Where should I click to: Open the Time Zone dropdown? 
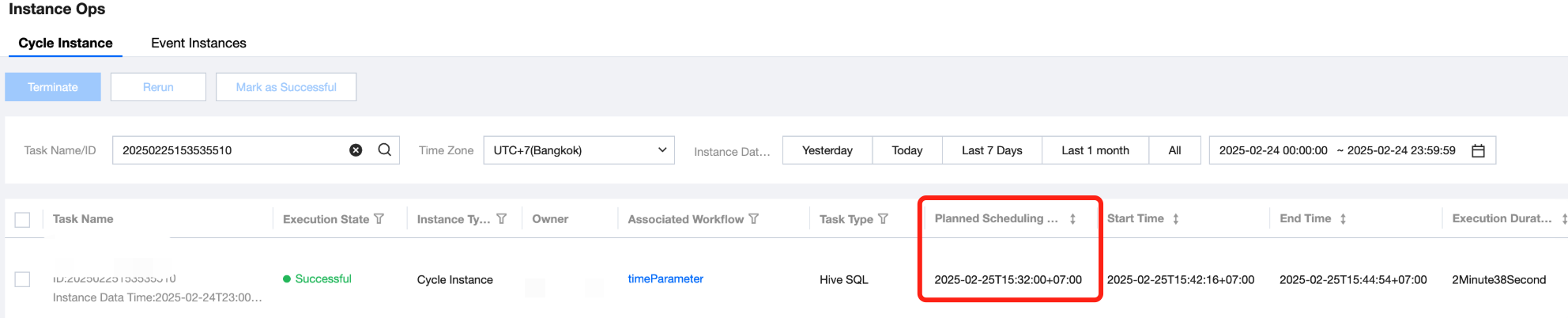pyautogui.click(x=579, y=150)
